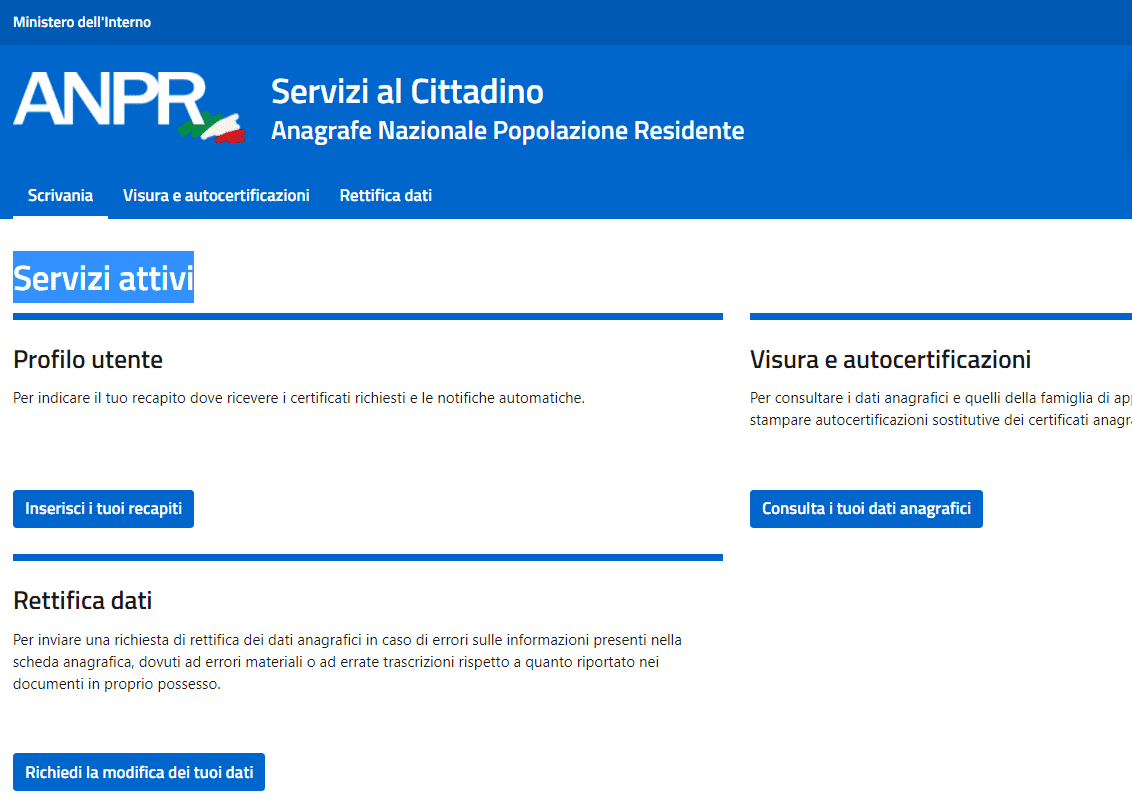Switch to the Scrivania tab
Viewport: 1132px width, 810px height.
coord(60,195)
